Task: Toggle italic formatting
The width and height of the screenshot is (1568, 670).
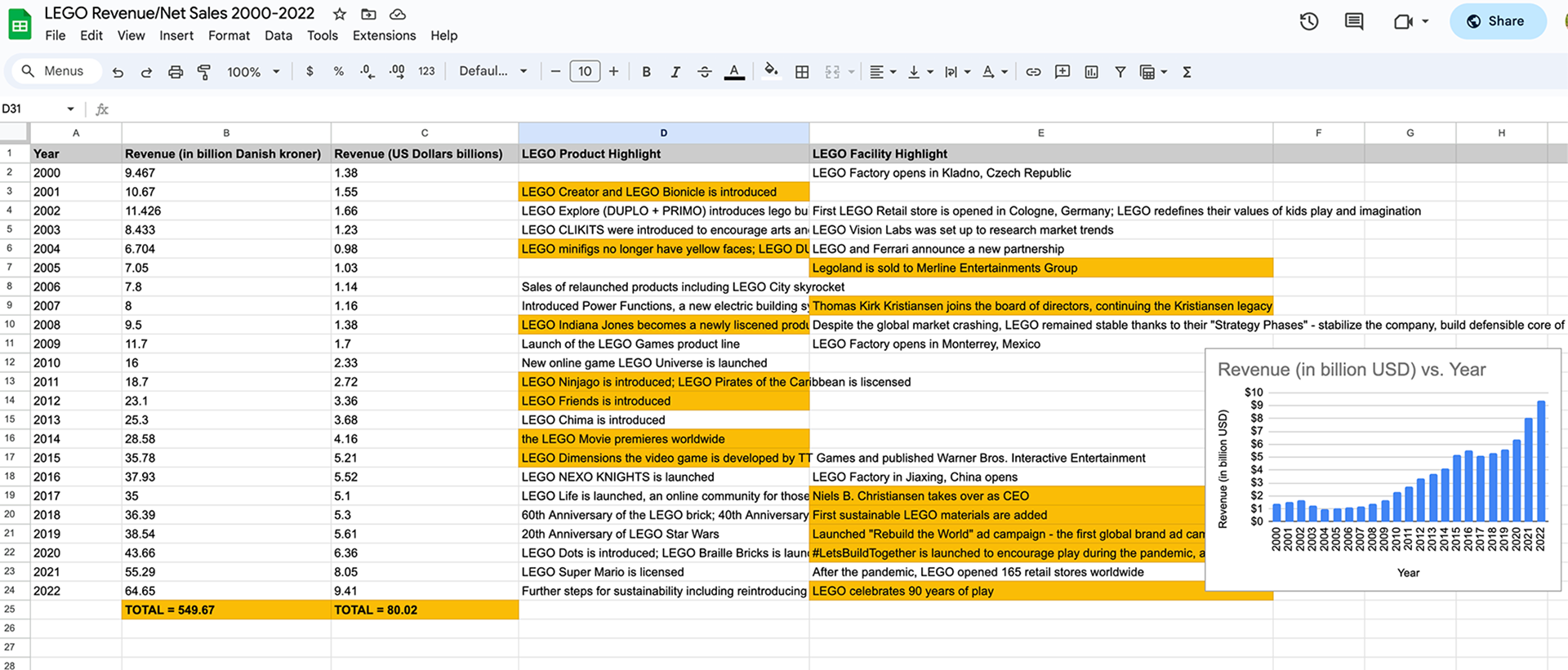Action: (675, 72)
